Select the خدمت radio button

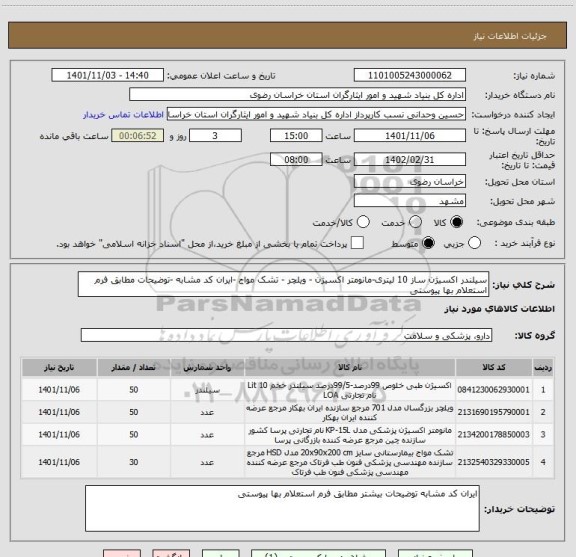415,222
